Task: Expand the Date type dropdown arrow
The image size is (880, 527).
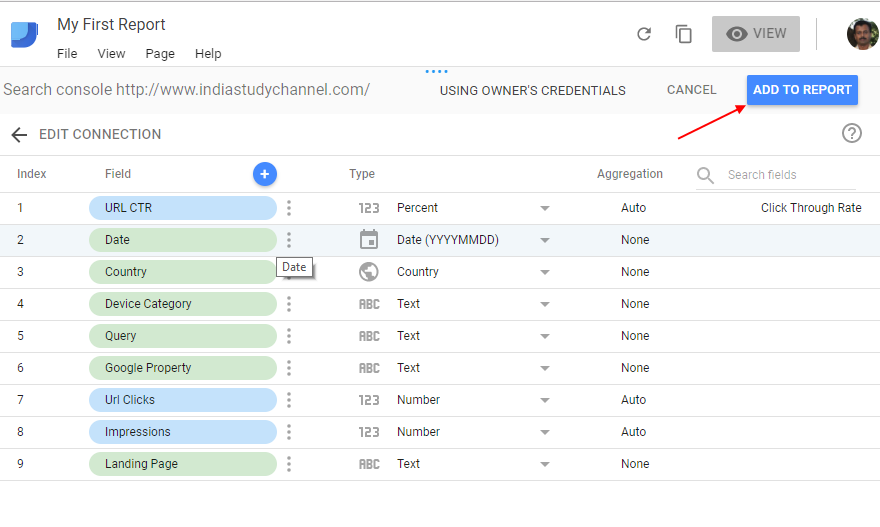Action: (x=545, y=240)
